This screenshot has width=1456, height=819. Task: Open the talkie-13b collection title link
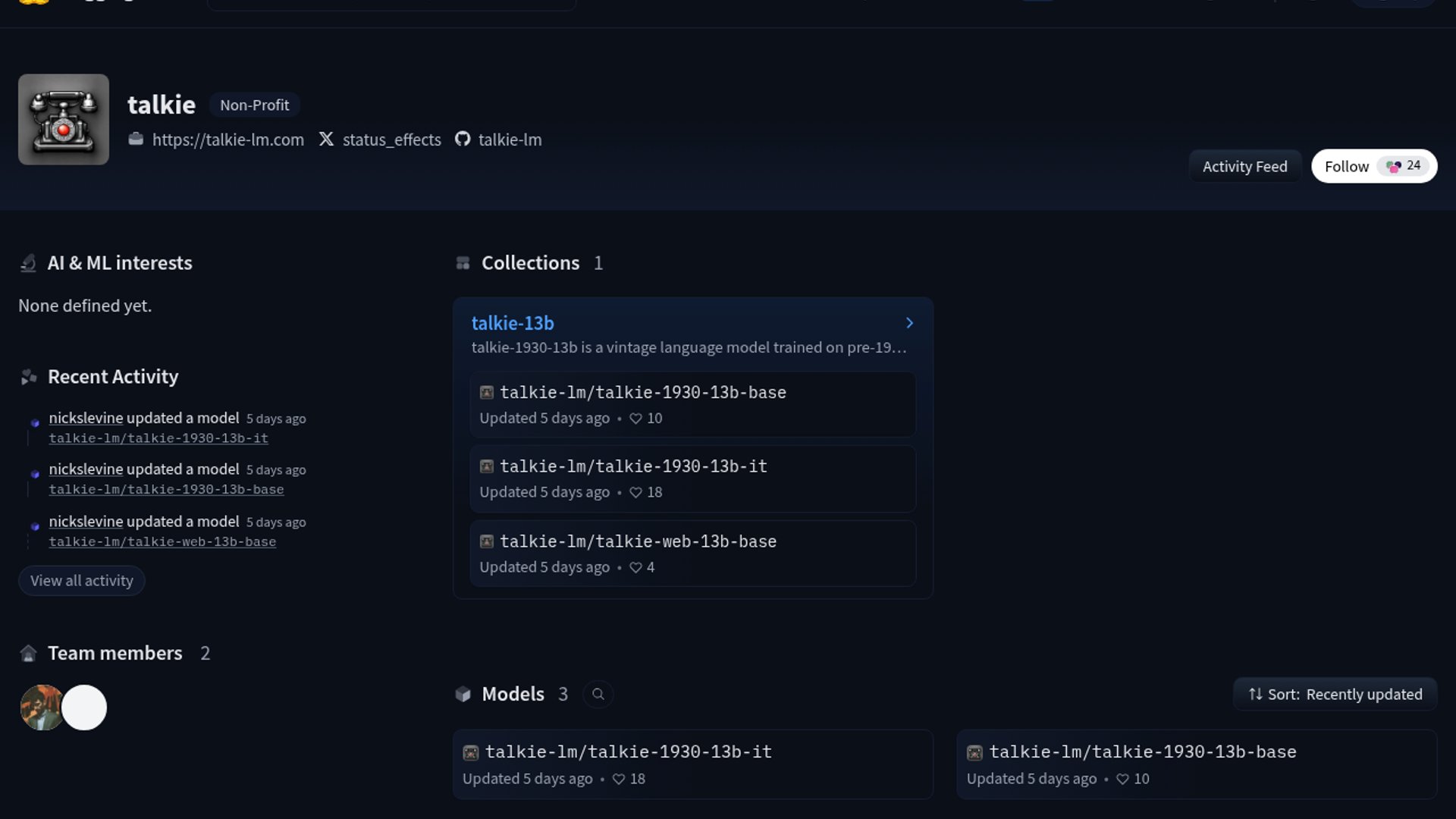click(x=513, y=323)
